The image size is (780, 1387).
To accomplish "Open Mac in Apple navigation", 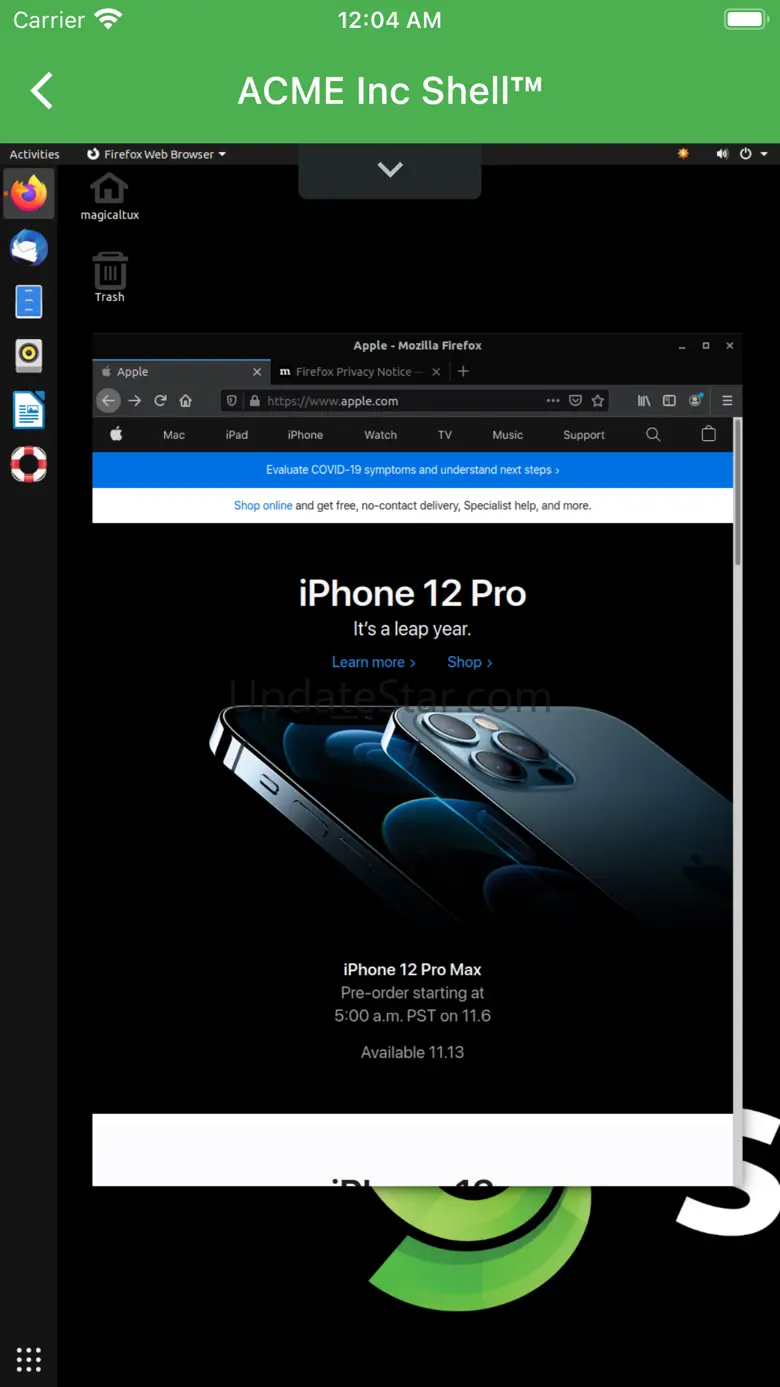I will pos(174,435).
